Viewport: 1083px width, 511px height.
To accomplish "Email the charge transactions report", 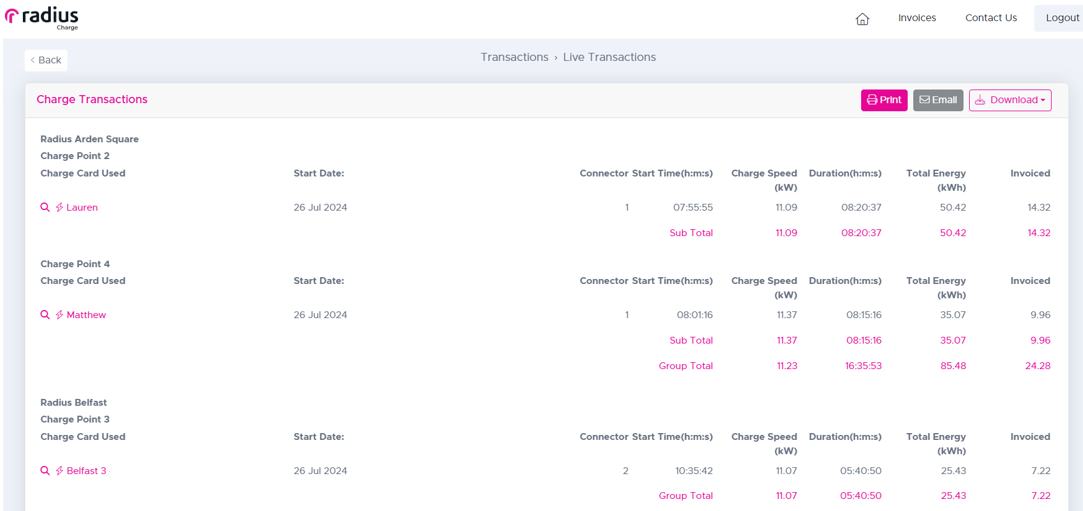I will (x=938, y=100).
